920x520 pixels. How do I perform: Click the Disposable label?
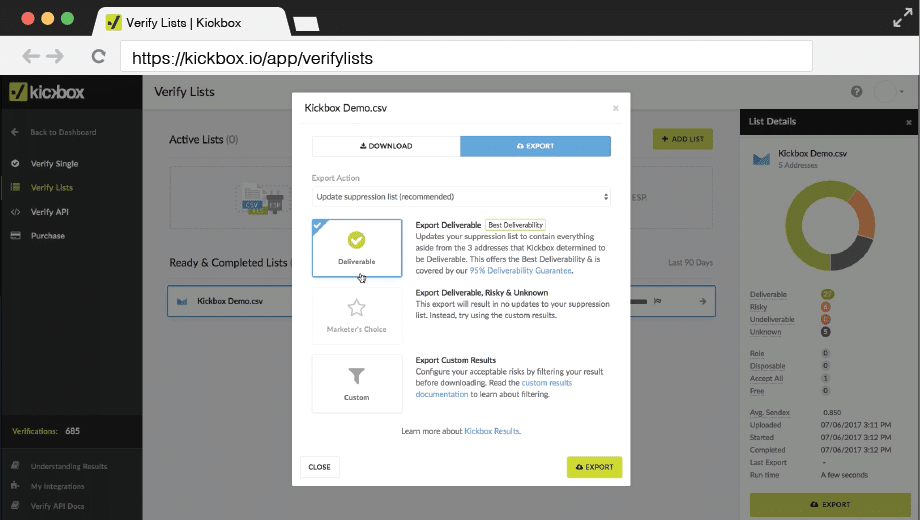click(x=767, y=366)
